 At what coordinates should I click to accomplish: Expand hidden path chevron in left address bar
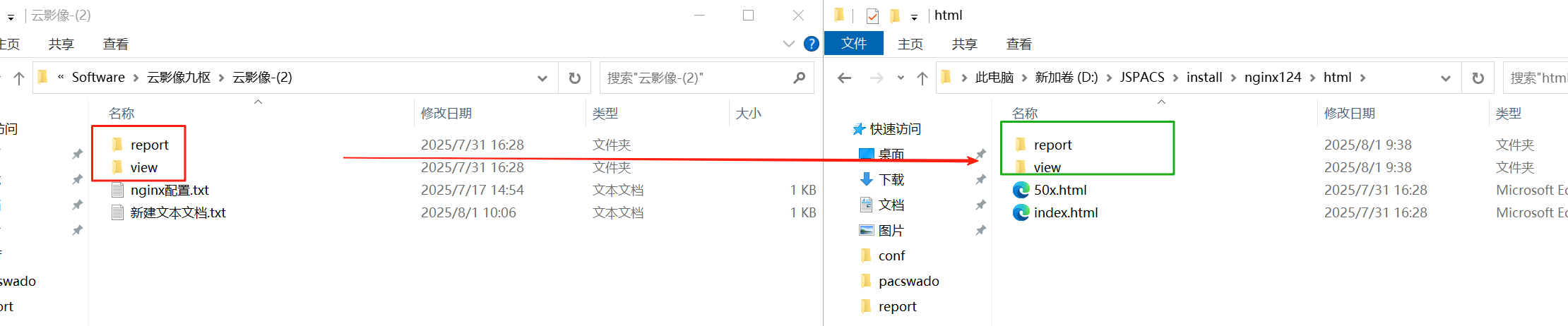61,77
